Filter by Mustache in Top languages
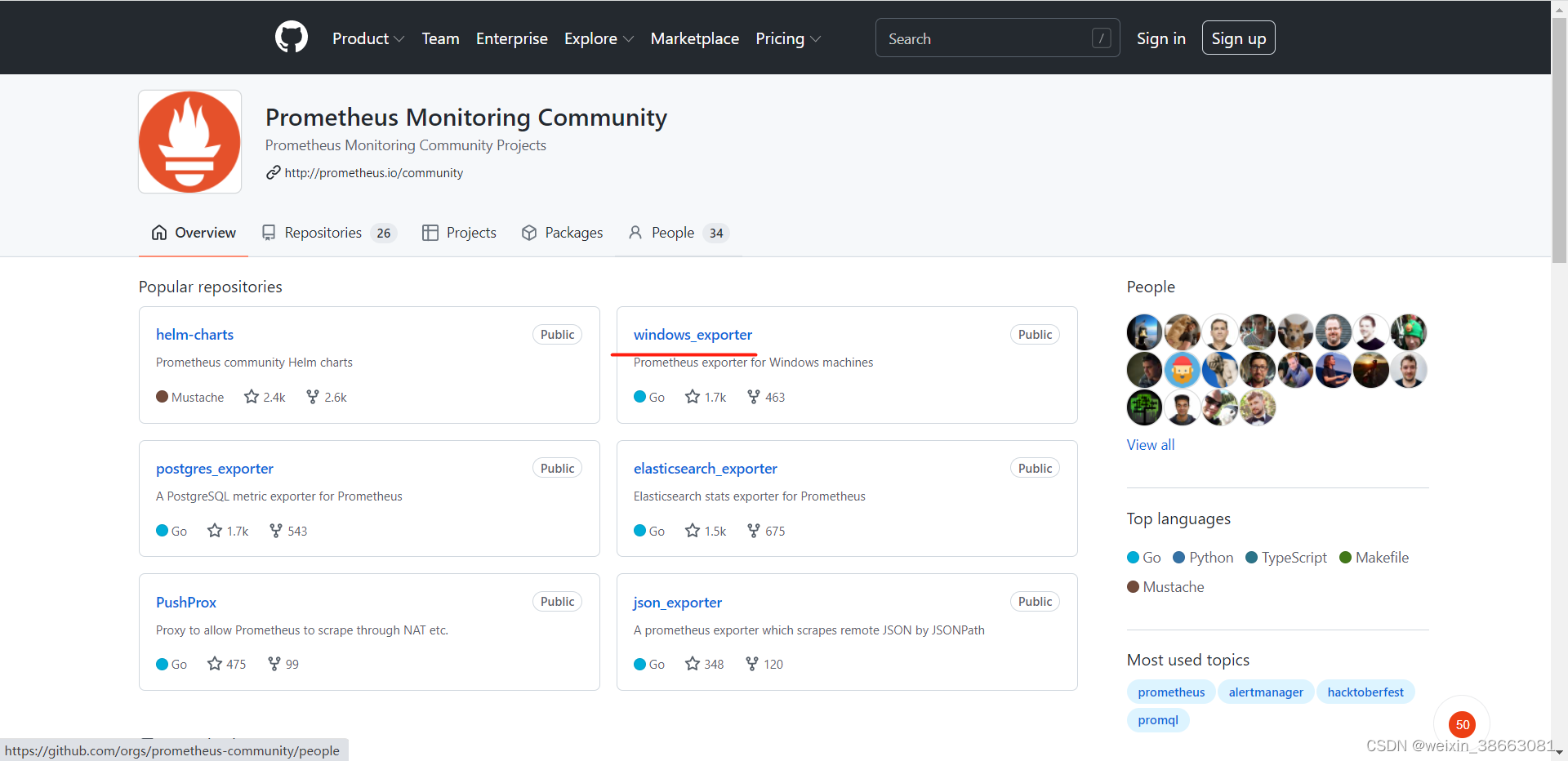1568x761 pixels. 1165,587
